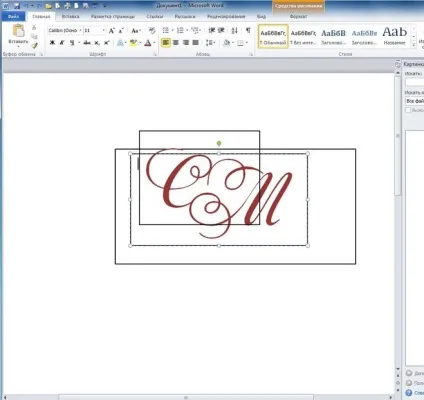Click the Undo icon in Quick Access toolbar
The image size is (424, 400).
26,6
